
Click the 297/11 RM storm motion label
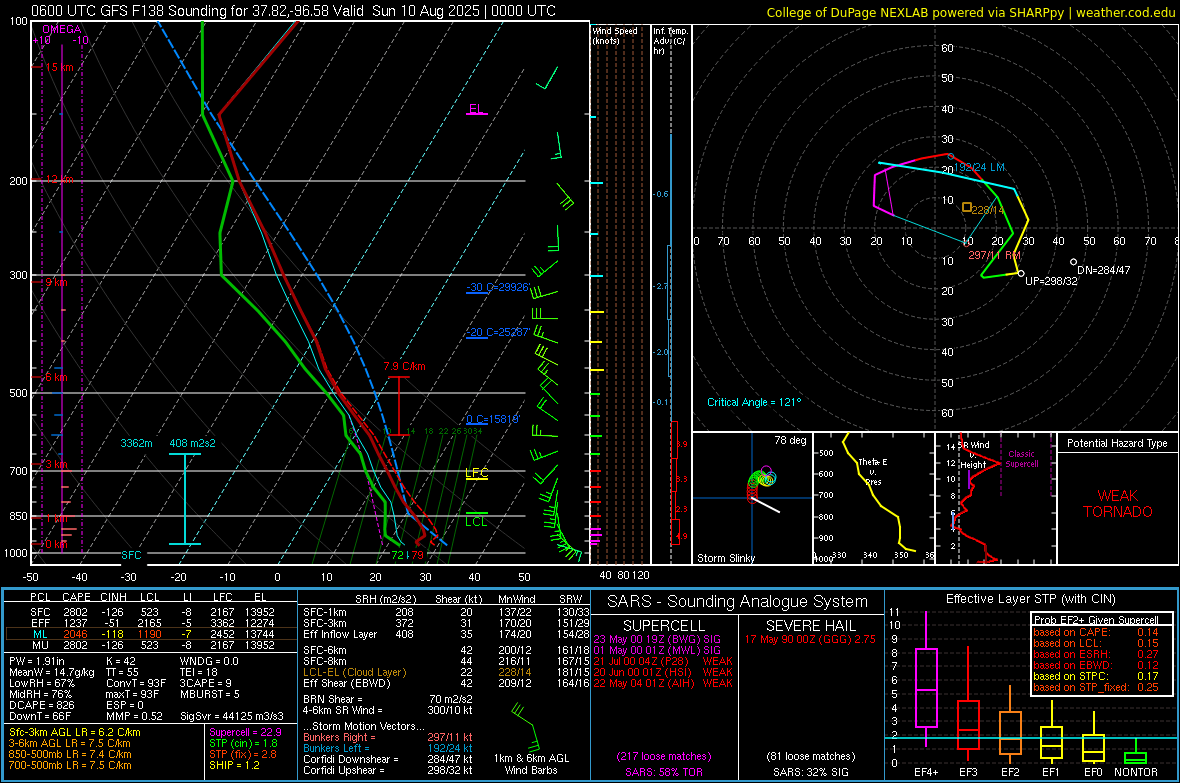tap(994, 255)
